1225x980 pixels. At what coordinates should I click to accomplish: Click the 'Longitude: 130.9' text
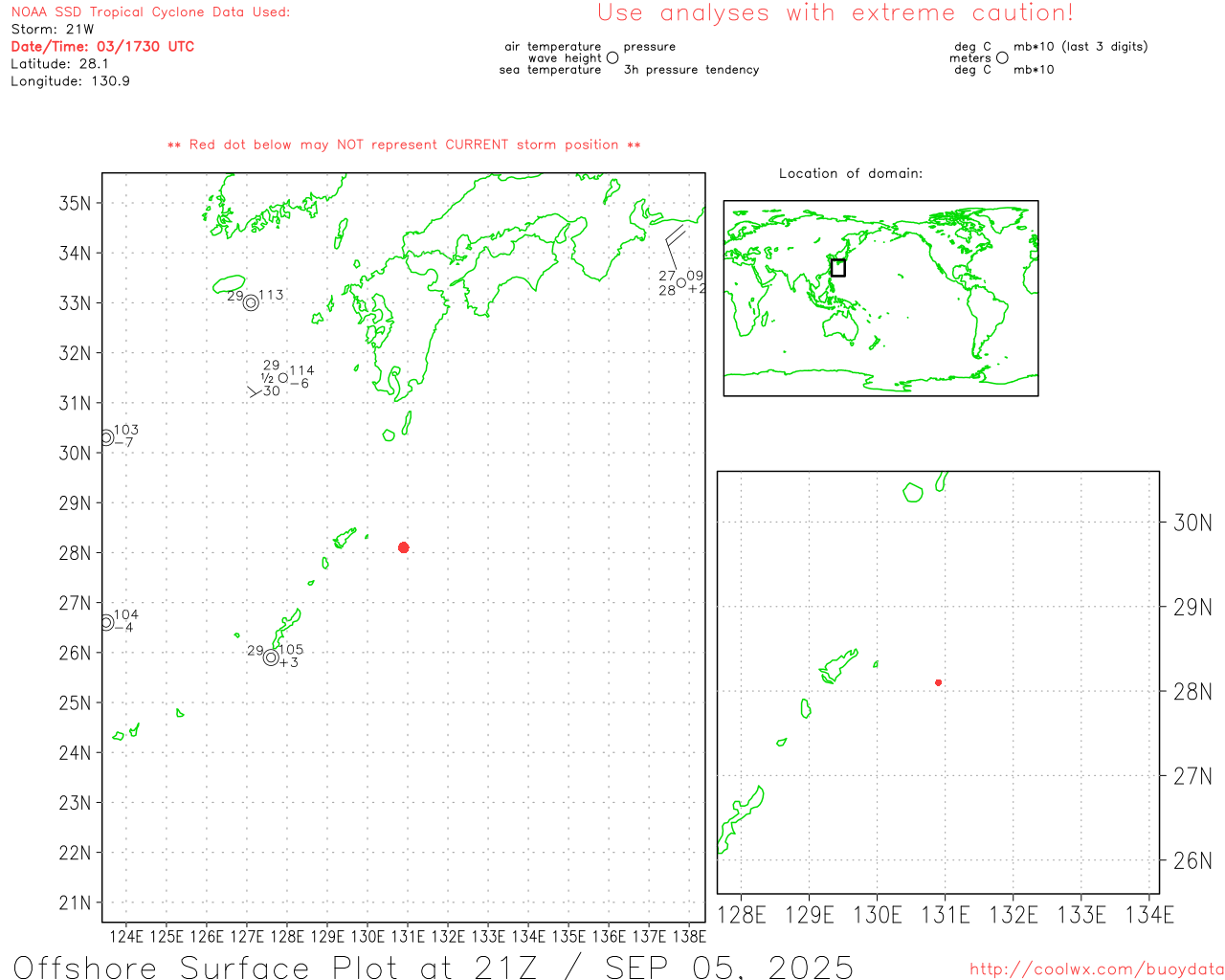pyautogui.click(x=70, y=81)
